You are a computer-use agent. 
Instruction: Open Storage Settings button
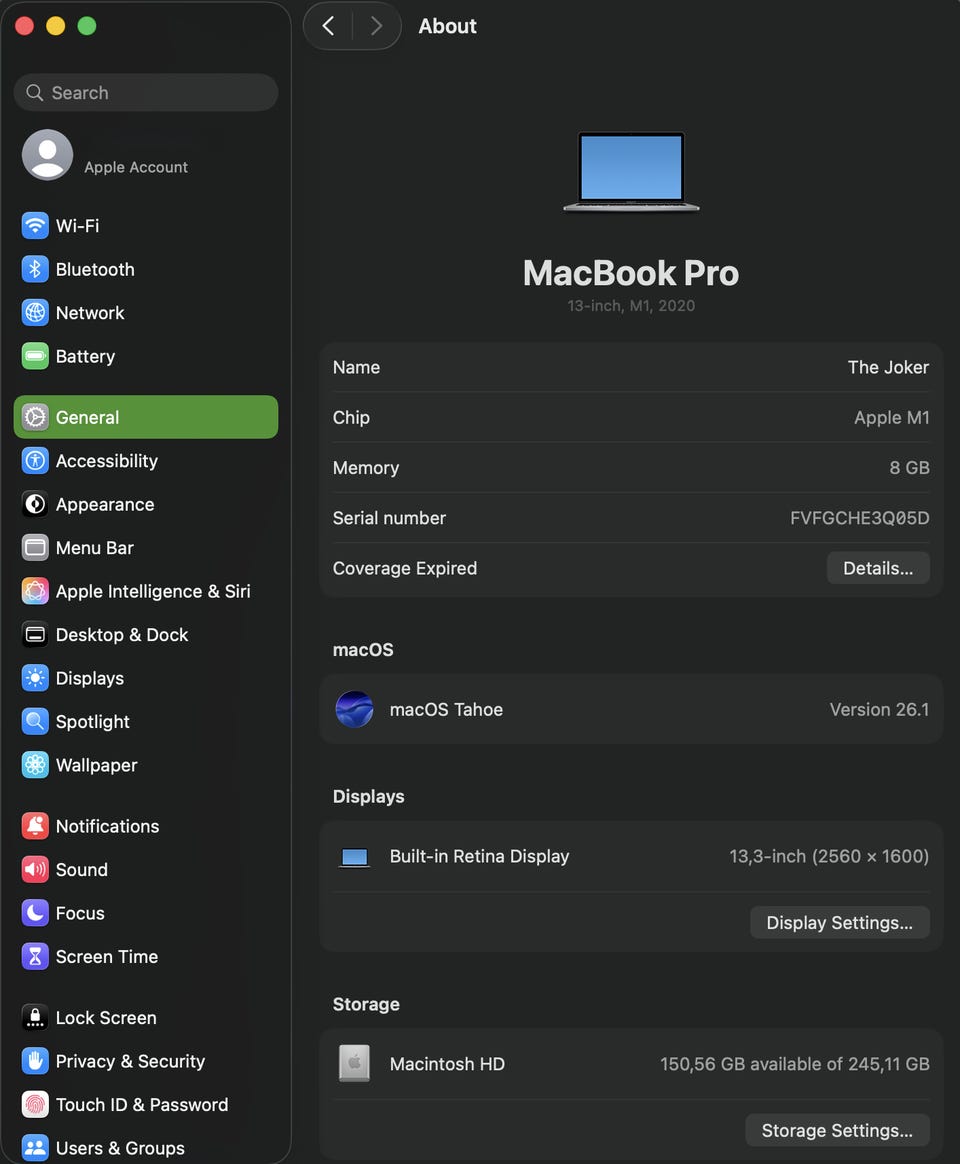pyautogui.click(x=837, y=1130)
